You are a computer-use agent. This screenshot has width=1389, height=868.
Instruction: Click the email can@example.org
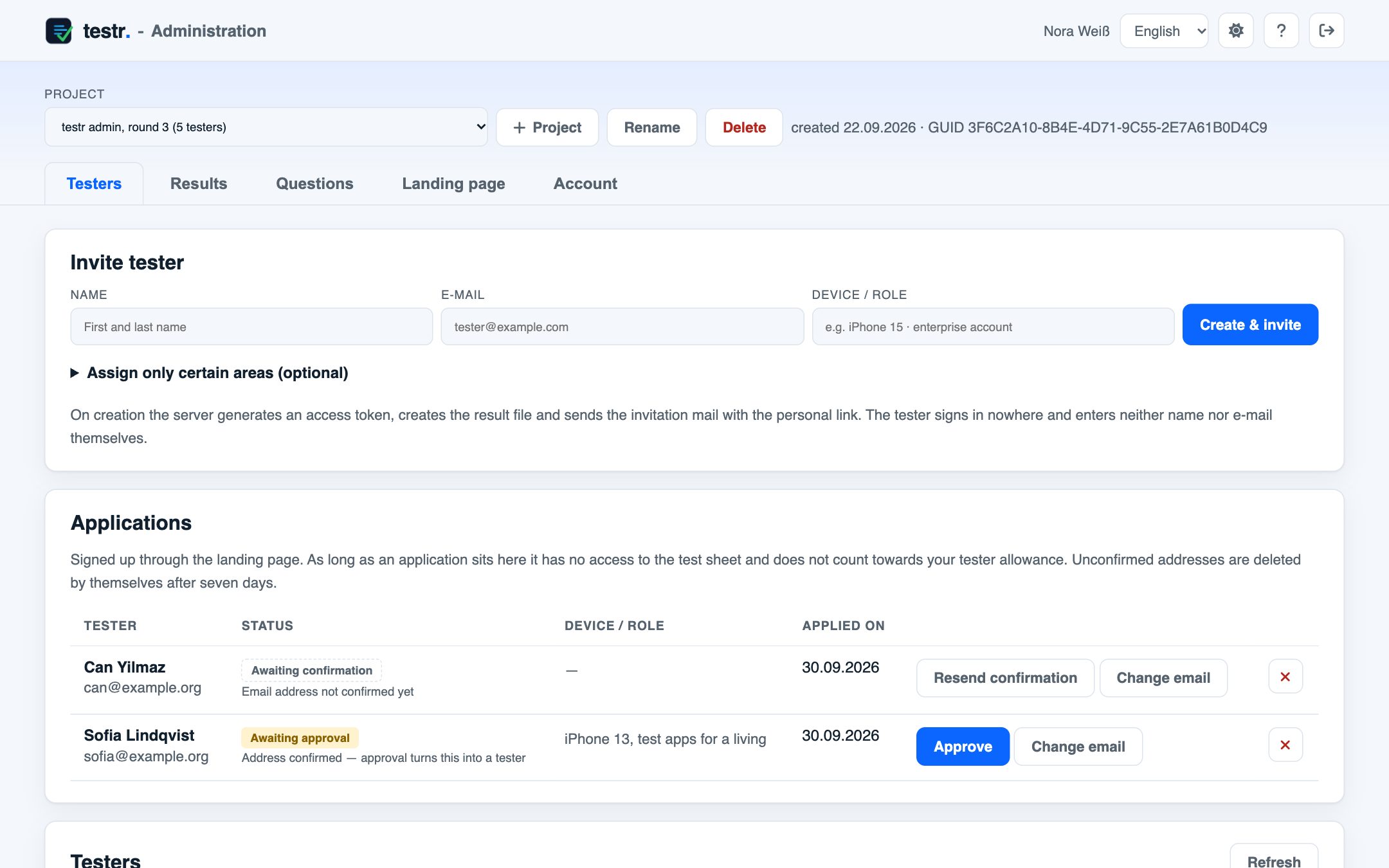point(142,687)
